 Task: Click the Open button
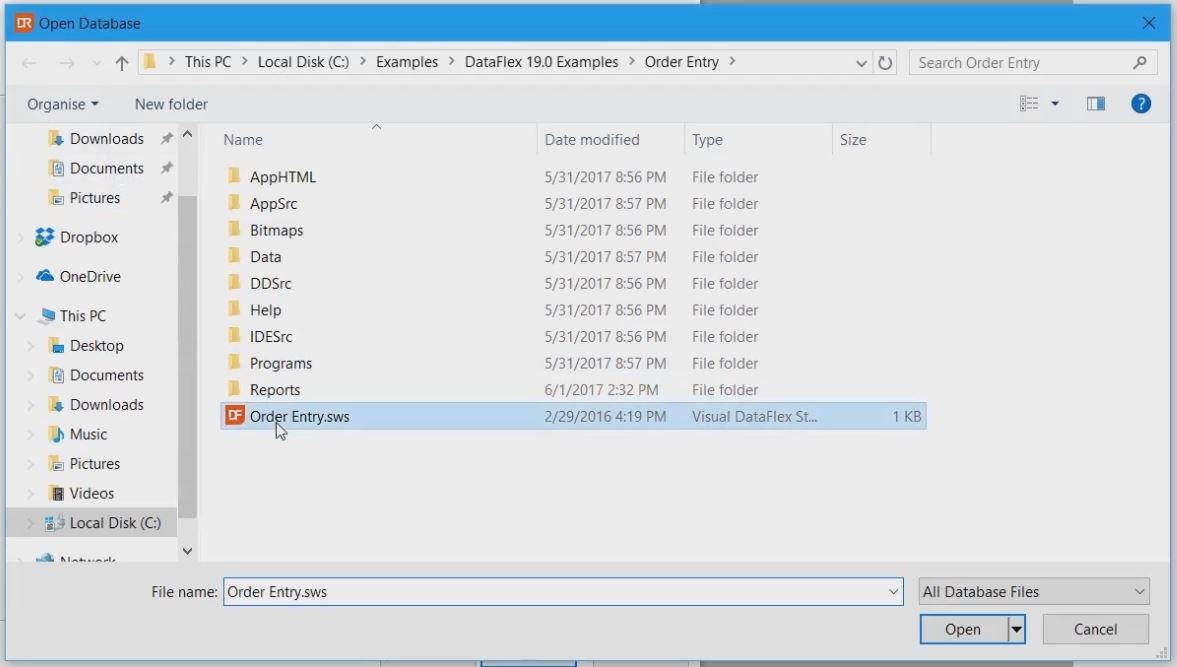pyautogui.click(x=962, y=629)
